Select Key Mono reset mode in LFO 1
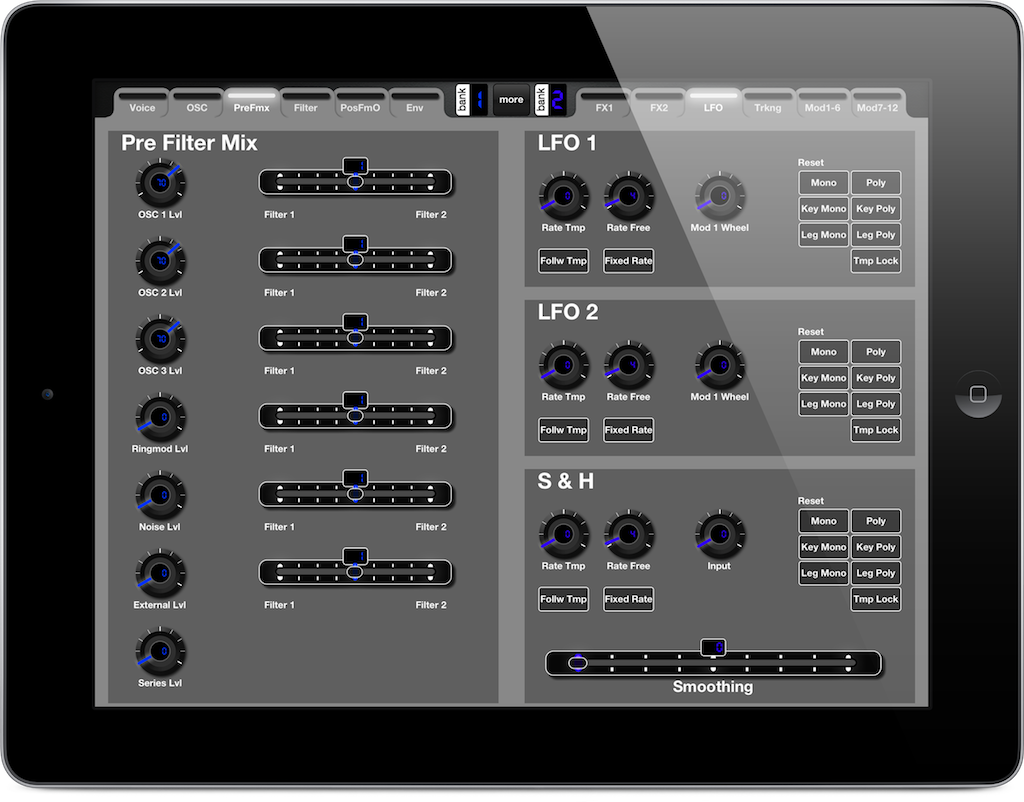1024x802 pixels. (x=822, y=208)
